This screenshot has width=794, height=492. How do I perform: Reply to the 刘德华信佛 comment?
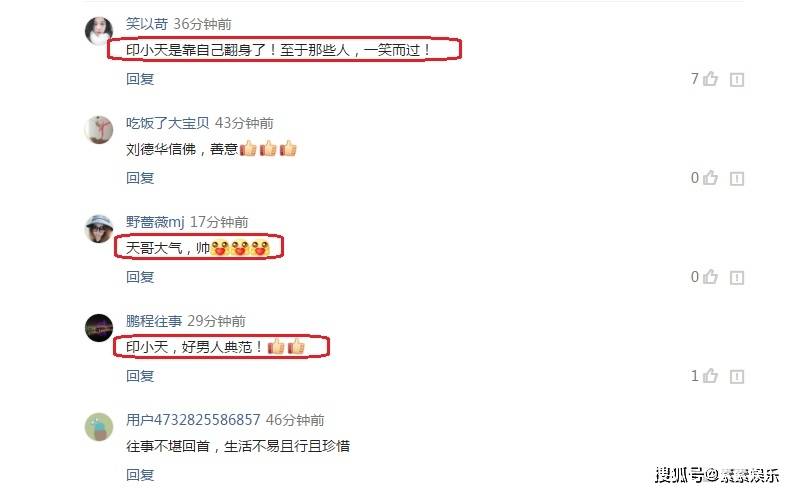[140, 178]
